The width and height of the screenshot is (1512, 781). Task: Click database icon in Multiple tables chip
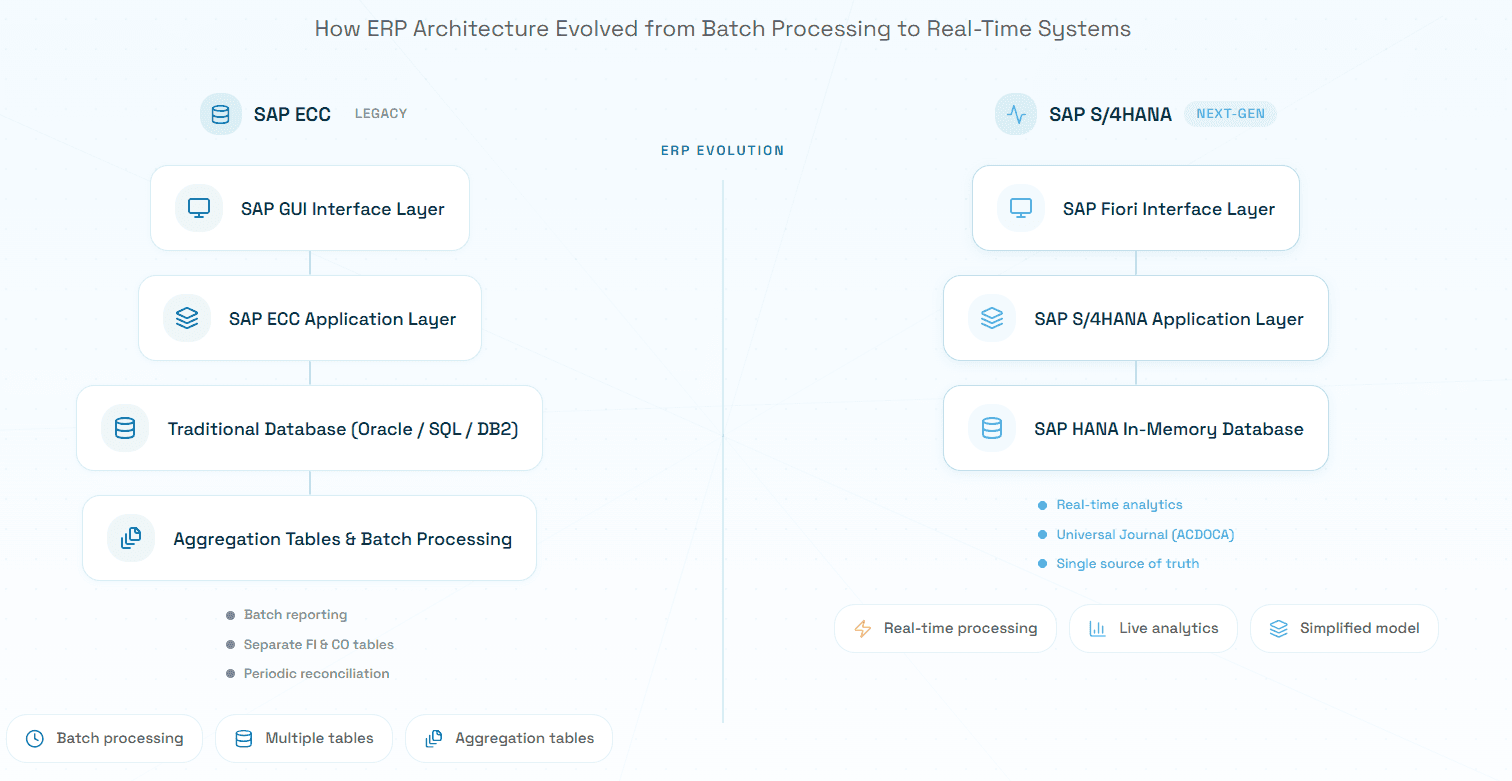[x=243, y=739]
